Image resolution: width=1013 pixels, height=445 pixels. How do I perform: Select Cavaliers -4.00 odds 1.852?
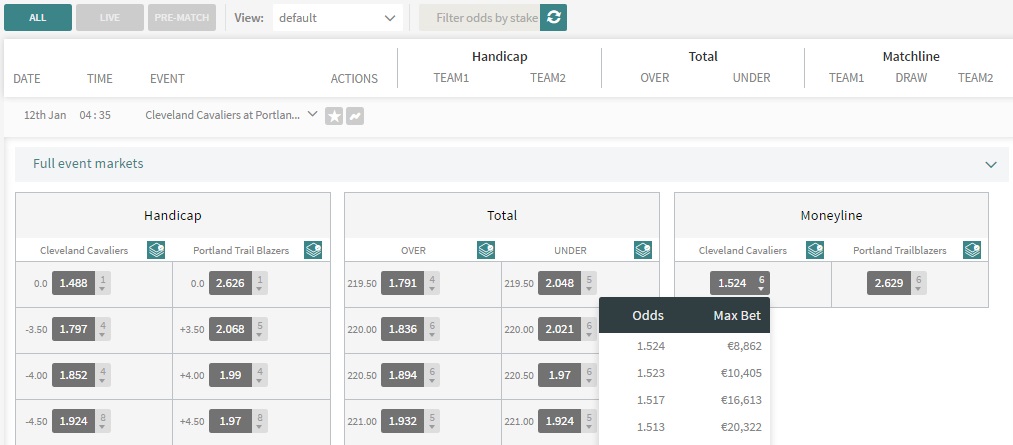(x=74, y=375)
